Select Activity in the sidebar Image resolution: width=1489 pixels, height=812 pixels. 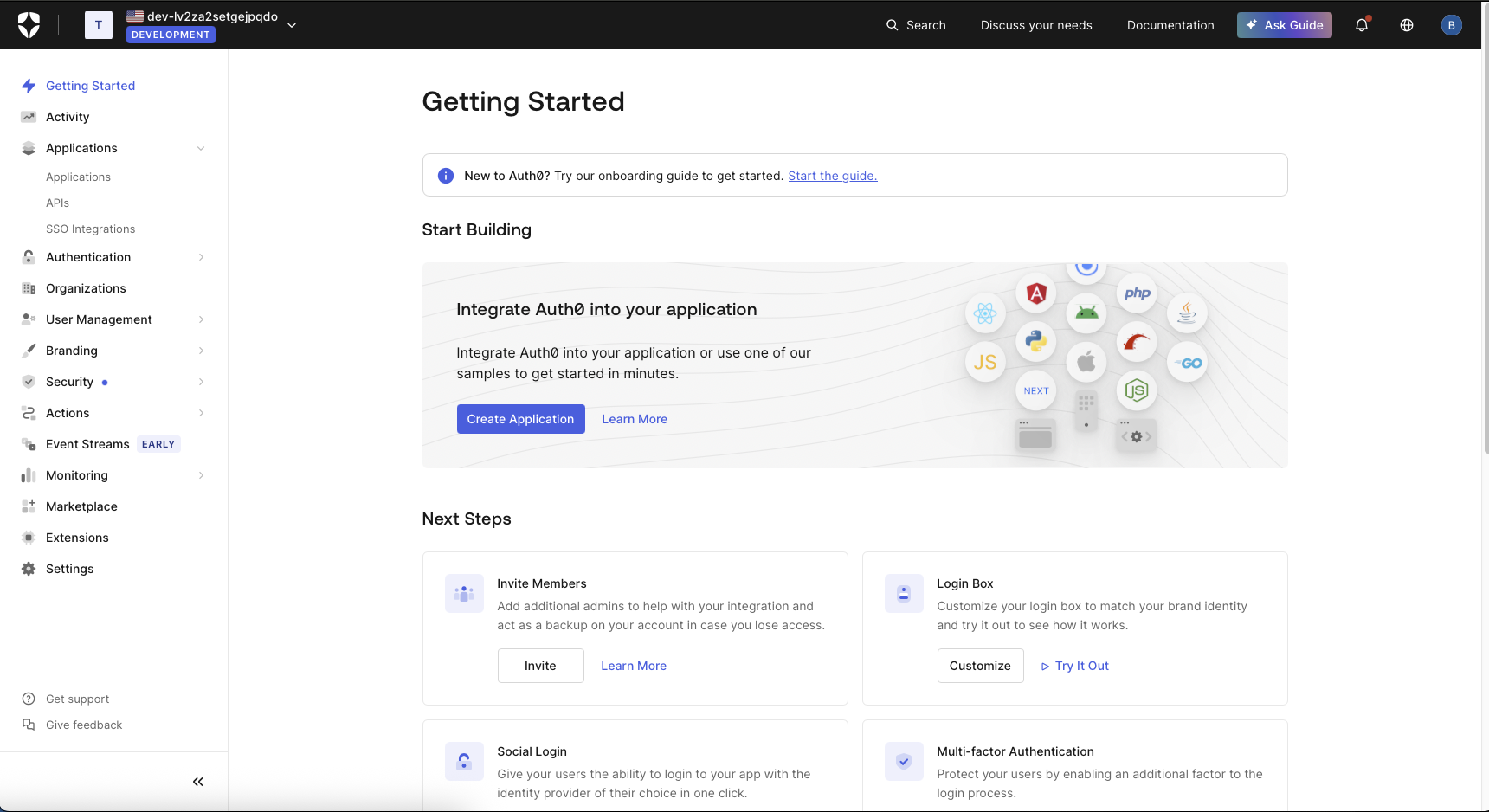pos(67,116)
